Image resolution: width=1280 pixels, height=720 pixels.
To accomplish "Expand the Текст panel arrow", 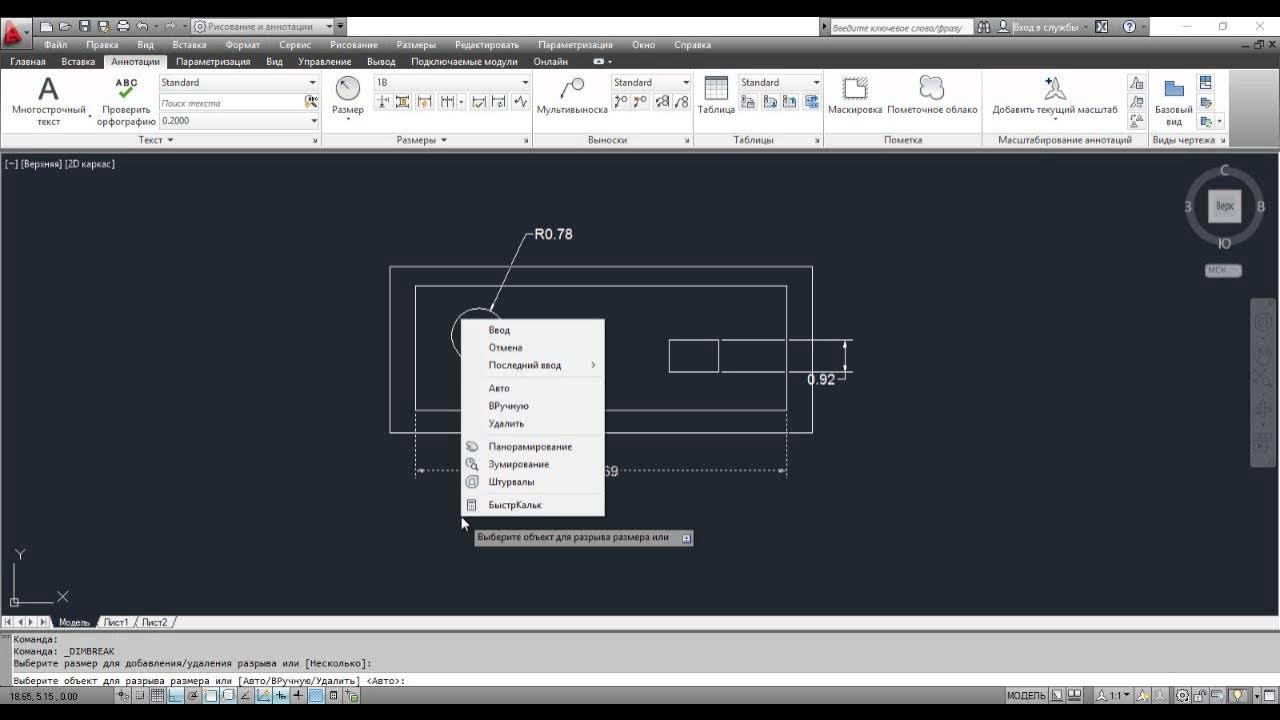I will coord(170,140).
